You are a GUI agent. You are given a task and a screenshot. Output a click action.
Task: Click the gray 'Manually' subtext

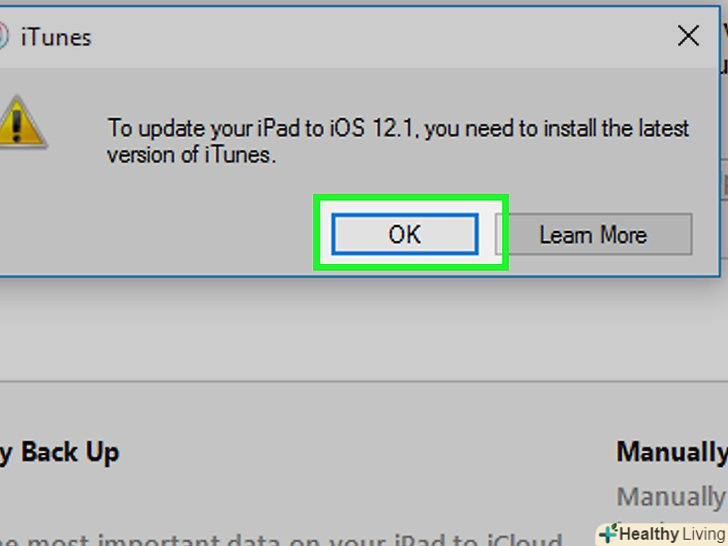pos(671,497)
